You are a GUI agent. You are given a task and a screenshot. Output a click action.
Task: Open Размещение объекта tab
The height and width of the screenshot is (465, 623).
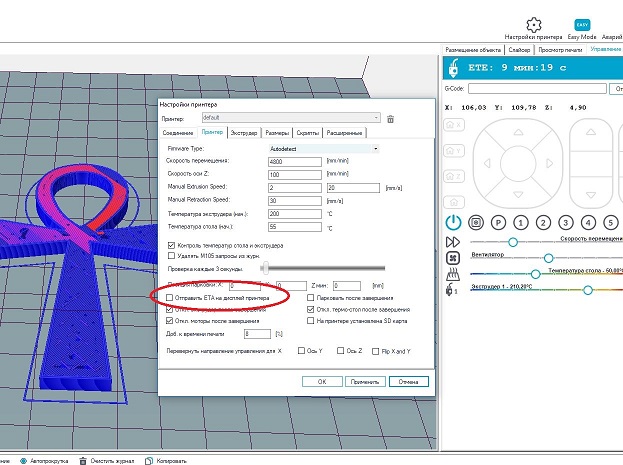click(473, 50)
